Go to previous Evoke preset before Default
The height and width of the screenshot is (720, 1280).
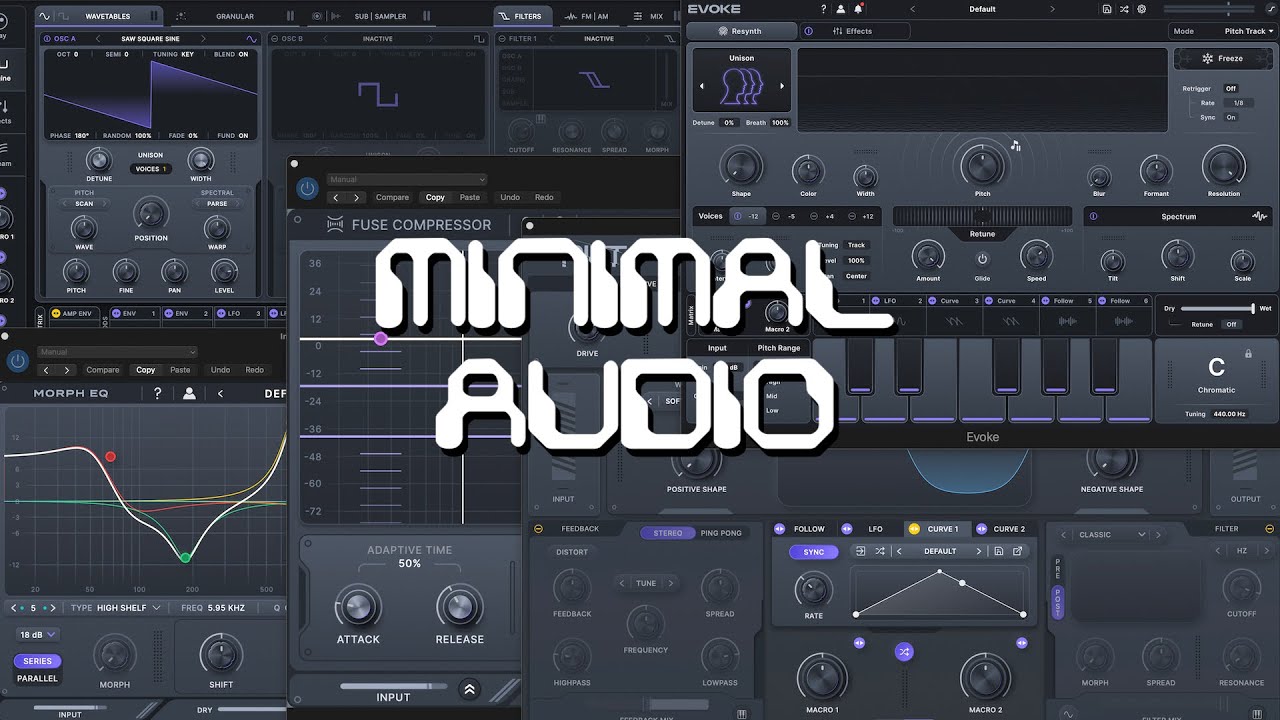(912, 9)
